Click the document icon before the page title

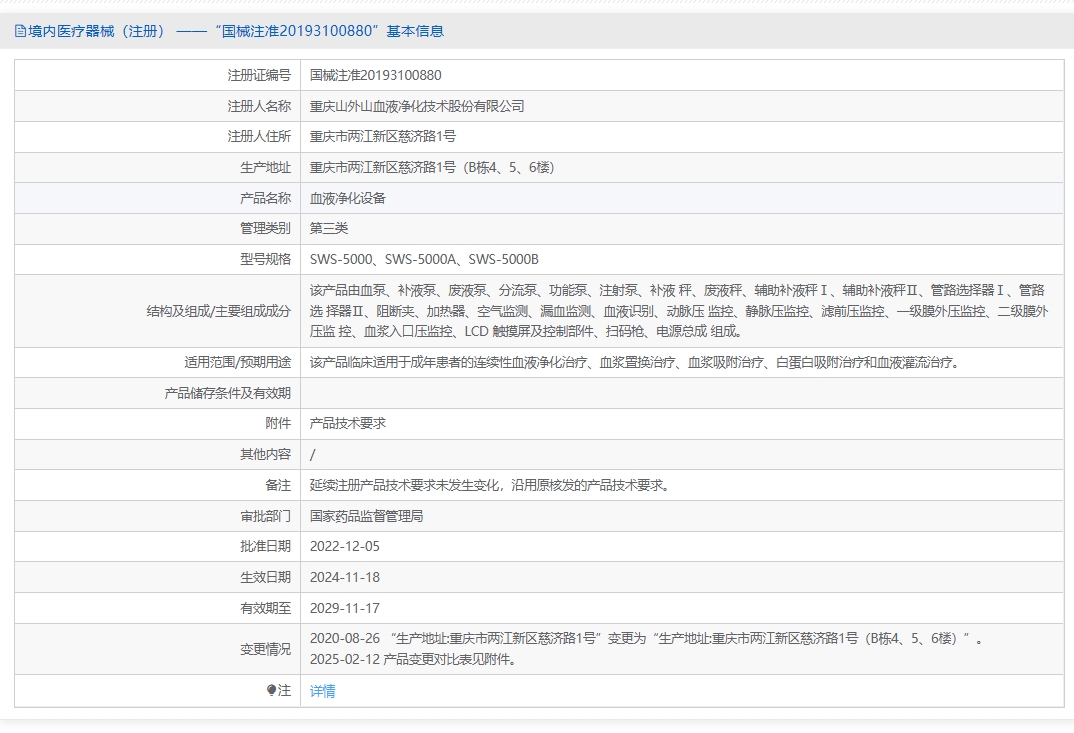click(x=20, y=31)
